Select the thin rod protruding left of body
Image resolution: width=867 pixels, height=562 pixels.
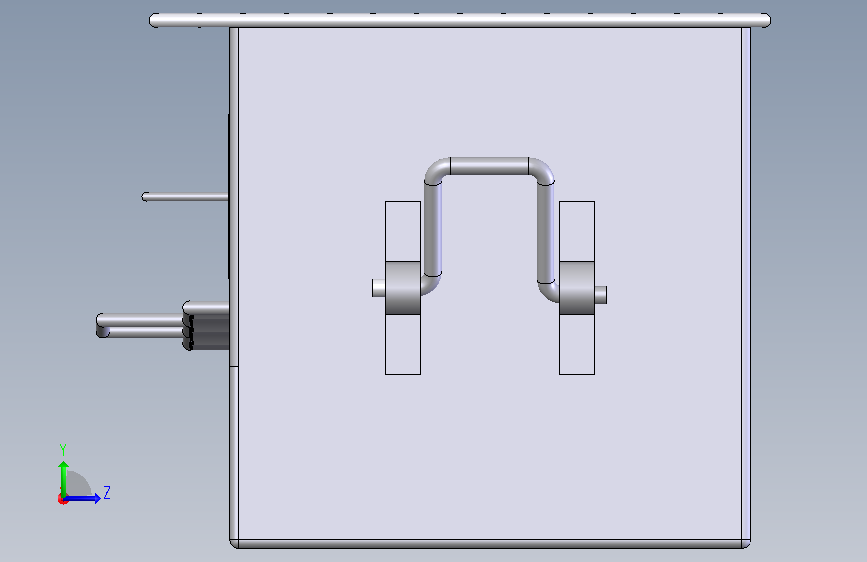coord(185,197)
